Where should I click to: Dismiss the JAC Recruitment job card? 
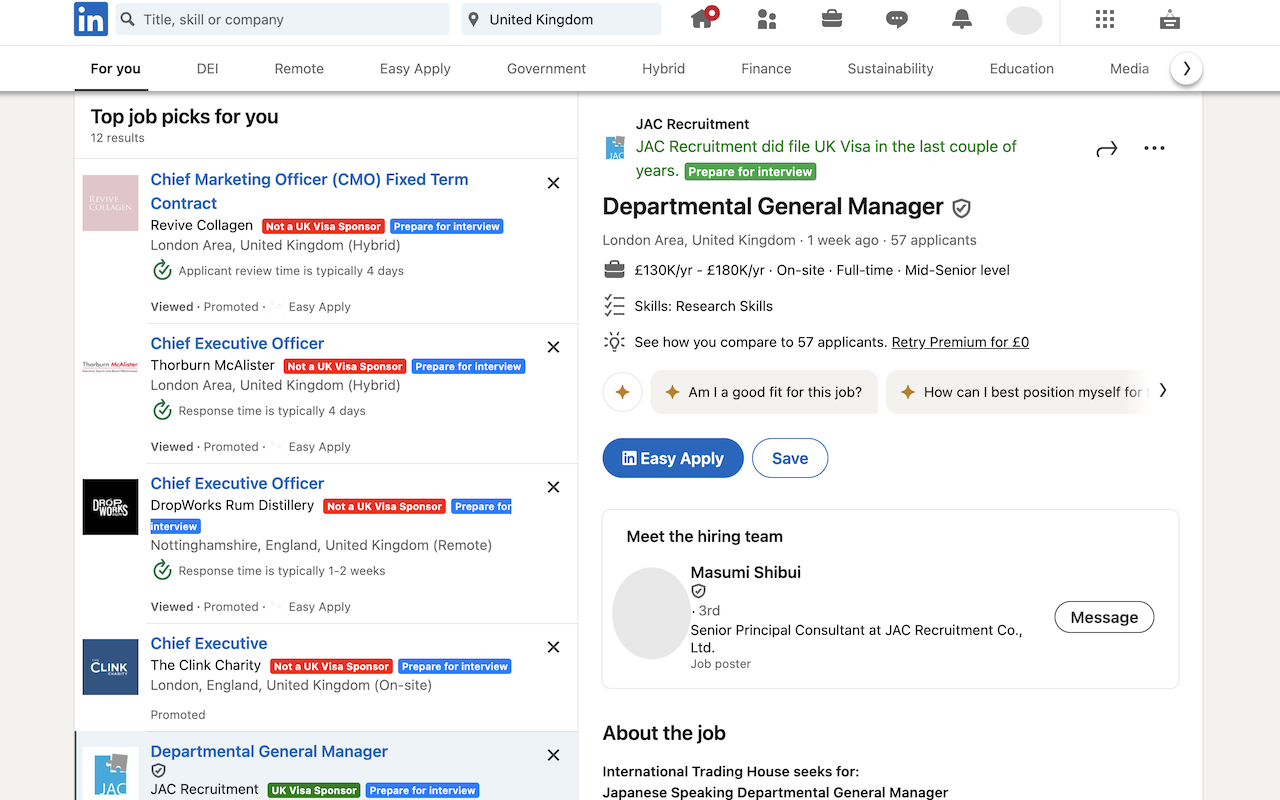click(554, 755)
